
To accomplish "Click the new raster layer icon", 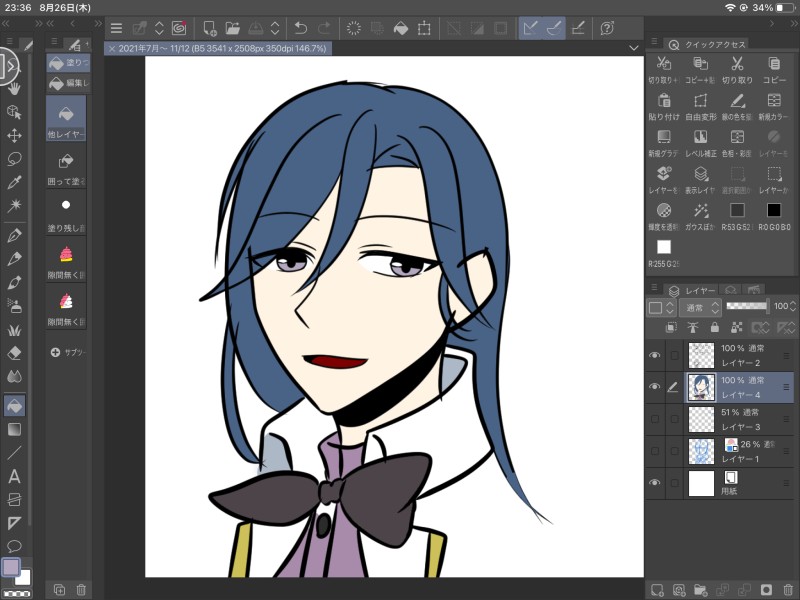I will click(x=657, y=590).
